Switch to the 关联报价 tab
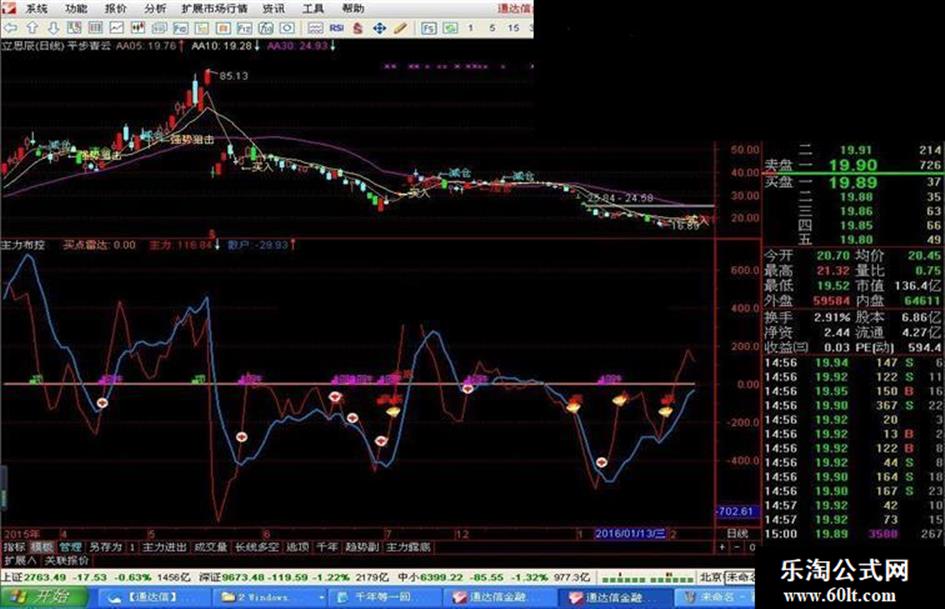 click(x=66, y=560)
